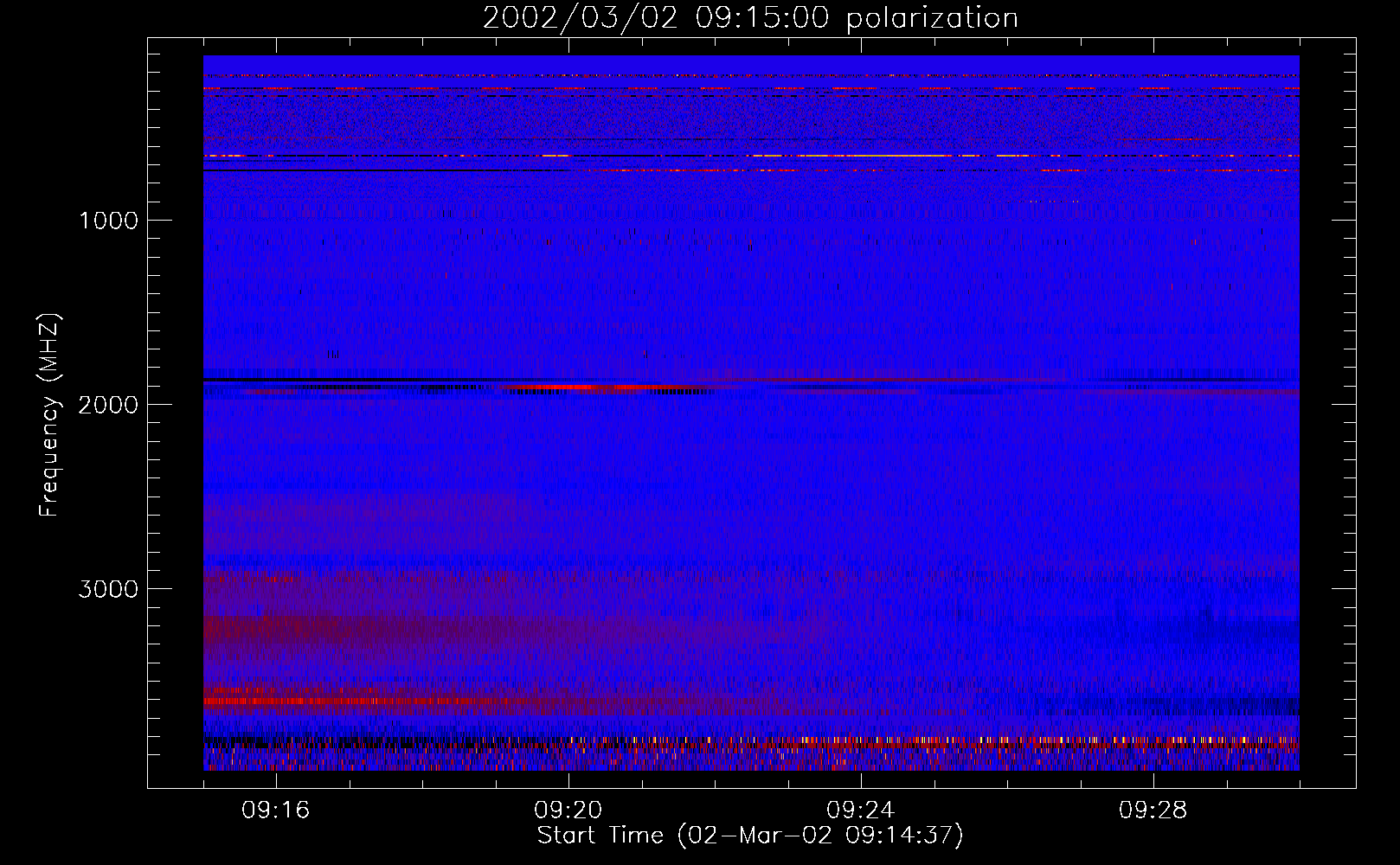Select the '1000' frequency axis label
This screenshot has height=865, width=1400.
(108, 221)
